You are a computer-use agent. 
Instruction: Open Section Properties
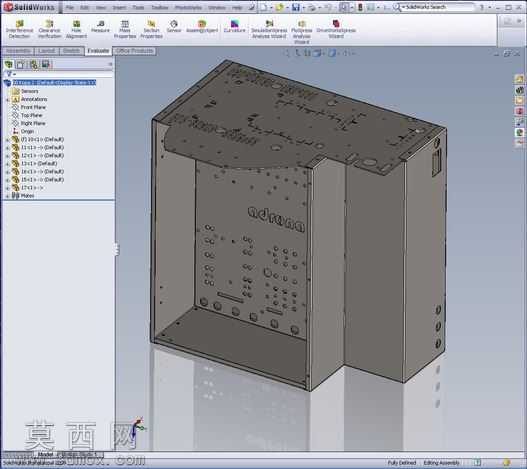click(151, 29)
